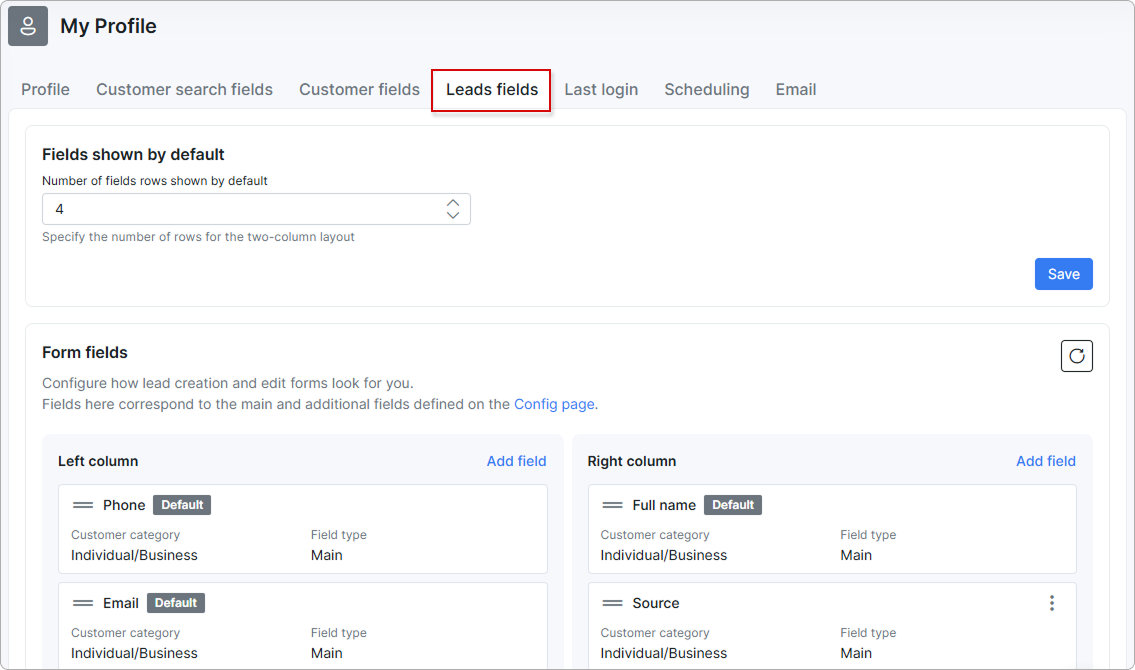Click the Fields shown by default heading
The image size is (1135, 670).
(x=133, y=154)
